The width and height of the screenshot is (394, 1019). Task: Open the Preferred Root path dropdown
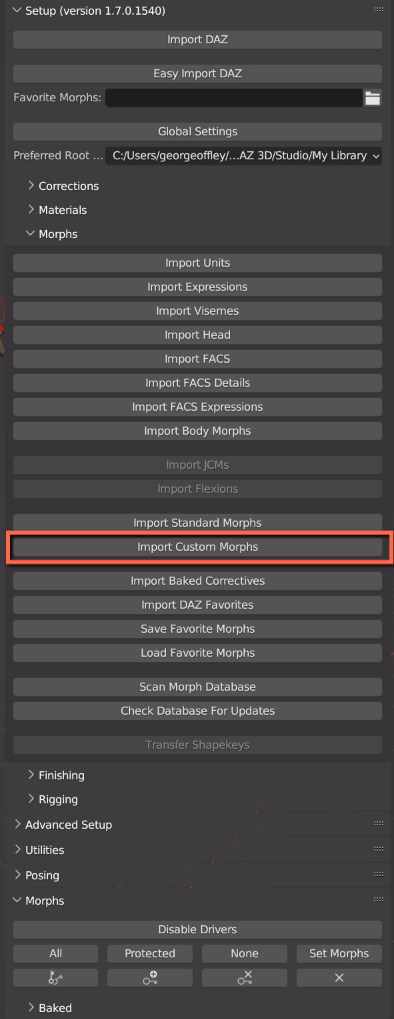(x=244, y=156)
